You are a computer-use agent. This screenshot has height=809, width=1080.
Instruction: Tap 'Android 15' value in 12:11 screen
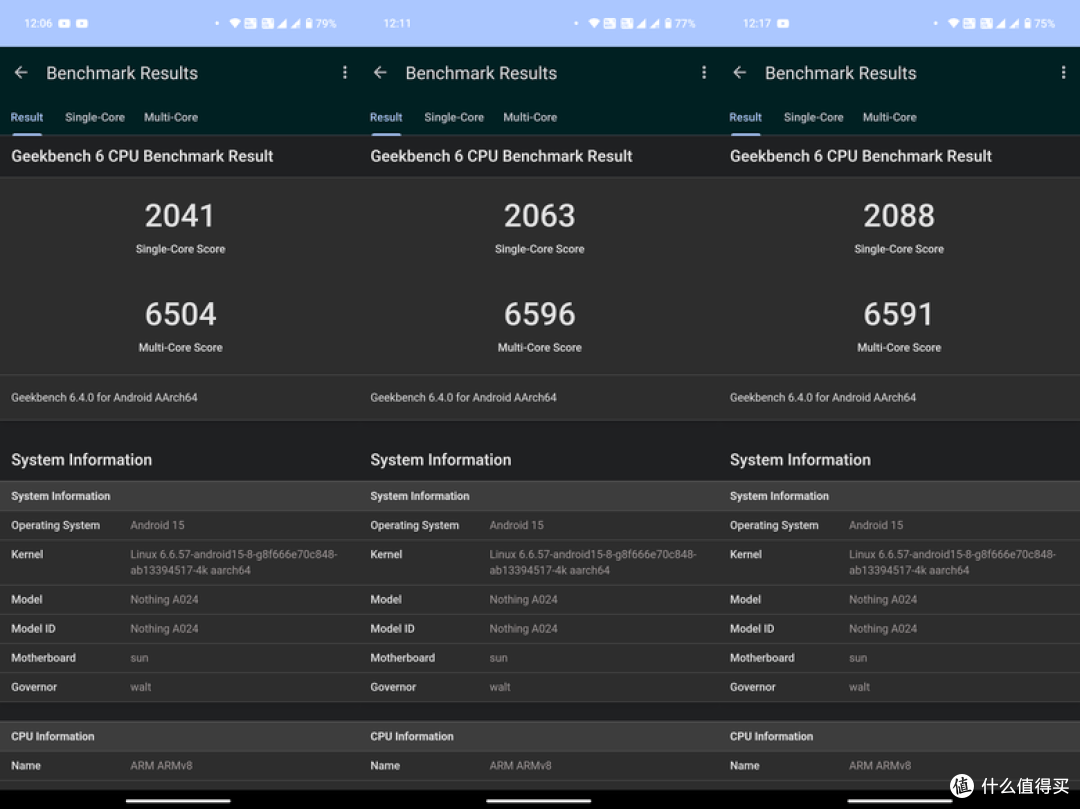click(517, 525)
